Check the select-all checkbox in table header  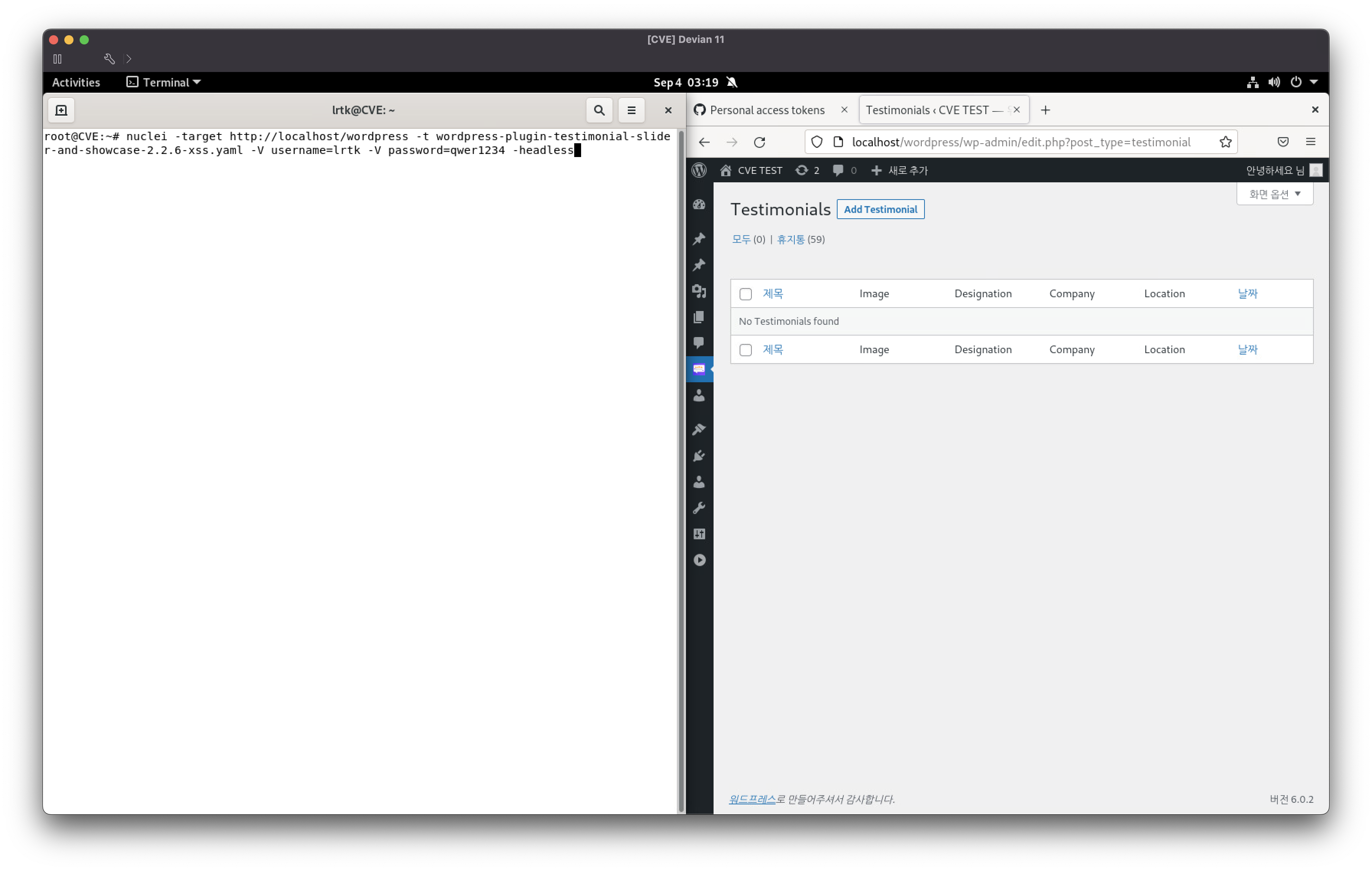745,294
